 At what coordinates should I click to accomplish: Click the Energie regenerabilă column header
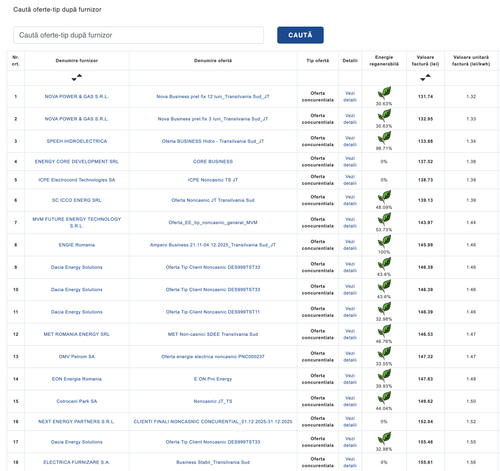click(384, 60)
